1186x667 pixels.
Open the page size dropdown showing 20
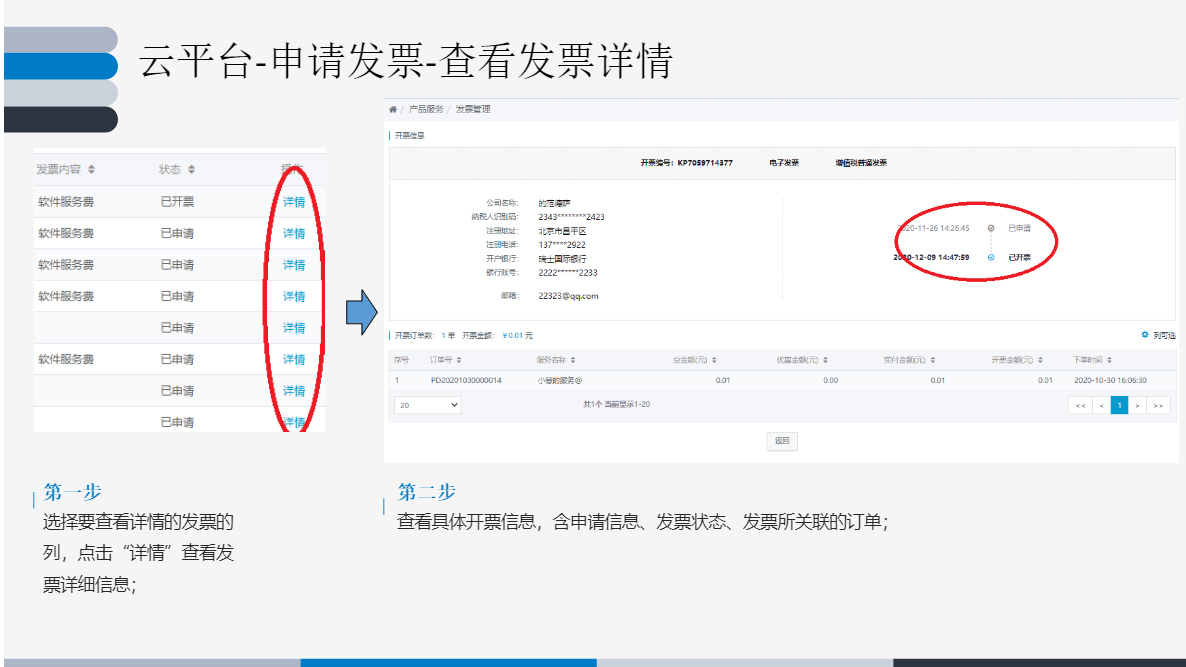(x=427, y=405)
